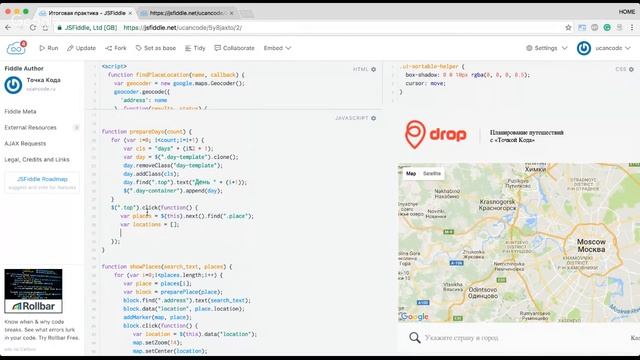Click the Rollbar ad image
The width and height of the screenshot is (640, 360).
click(33, 291)
